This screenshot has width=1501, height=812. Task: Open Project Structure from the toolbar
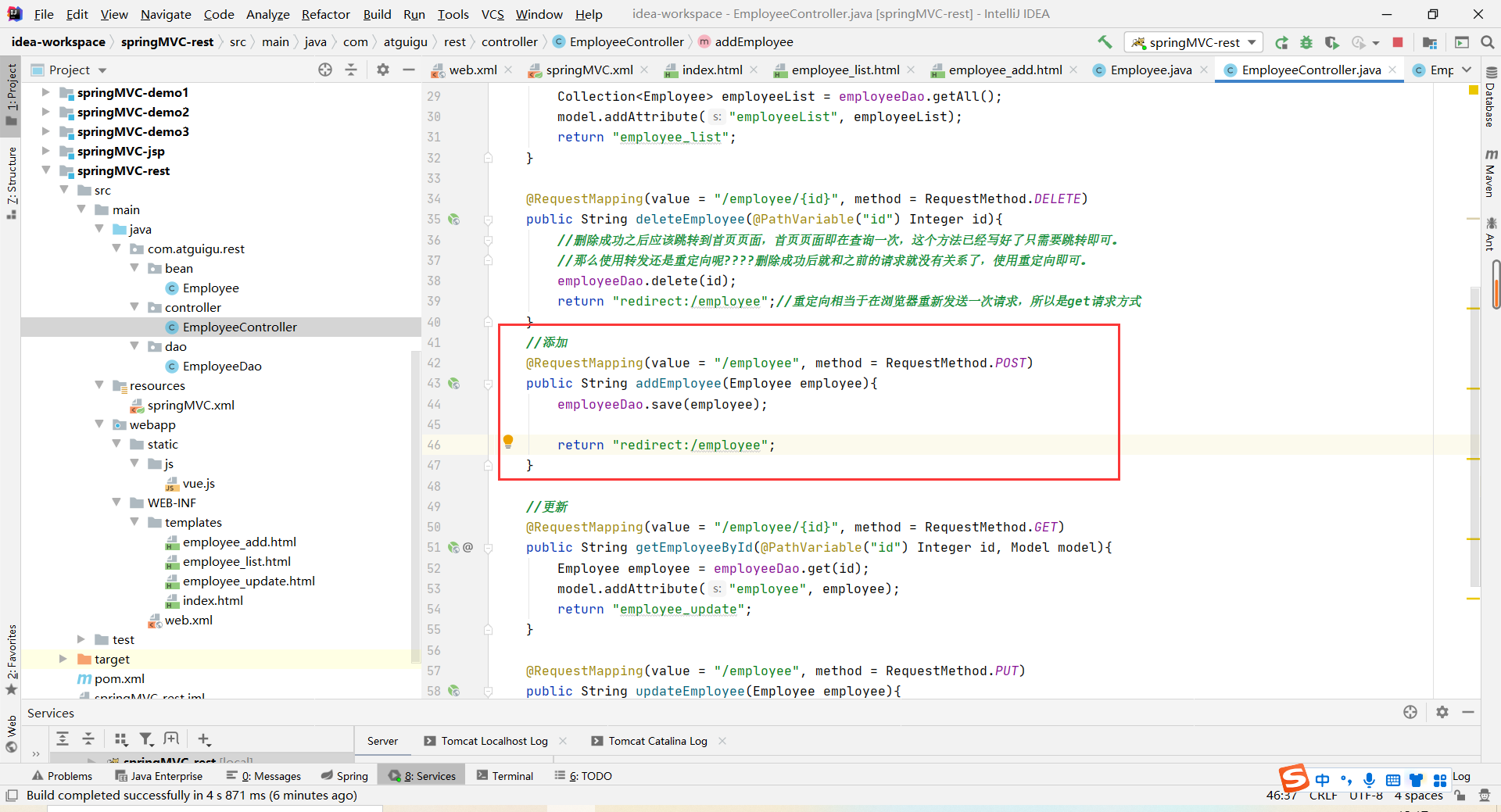[x=1430, y=42]
